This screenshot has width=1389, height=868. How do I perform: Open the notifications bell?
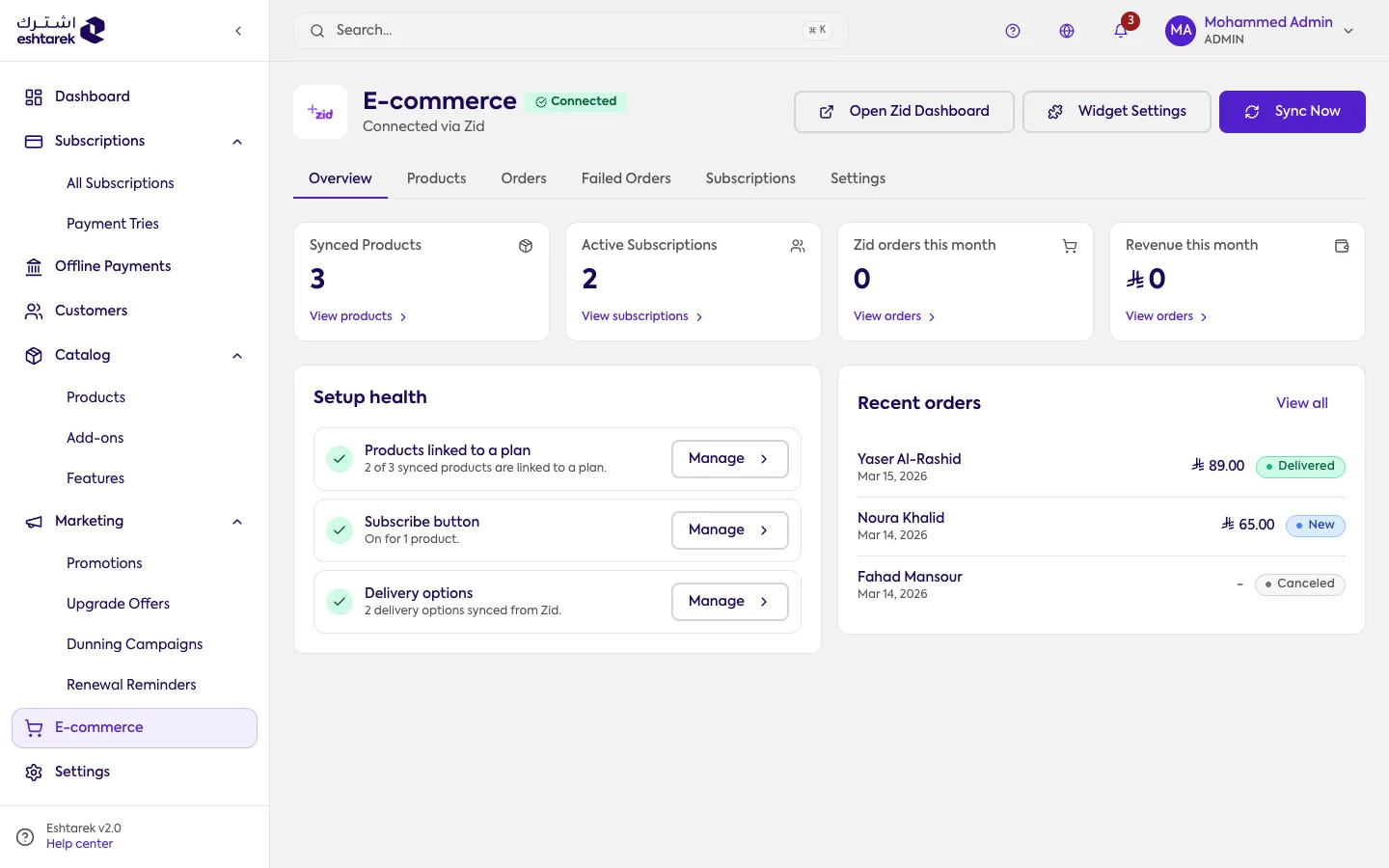point(1121,31)
